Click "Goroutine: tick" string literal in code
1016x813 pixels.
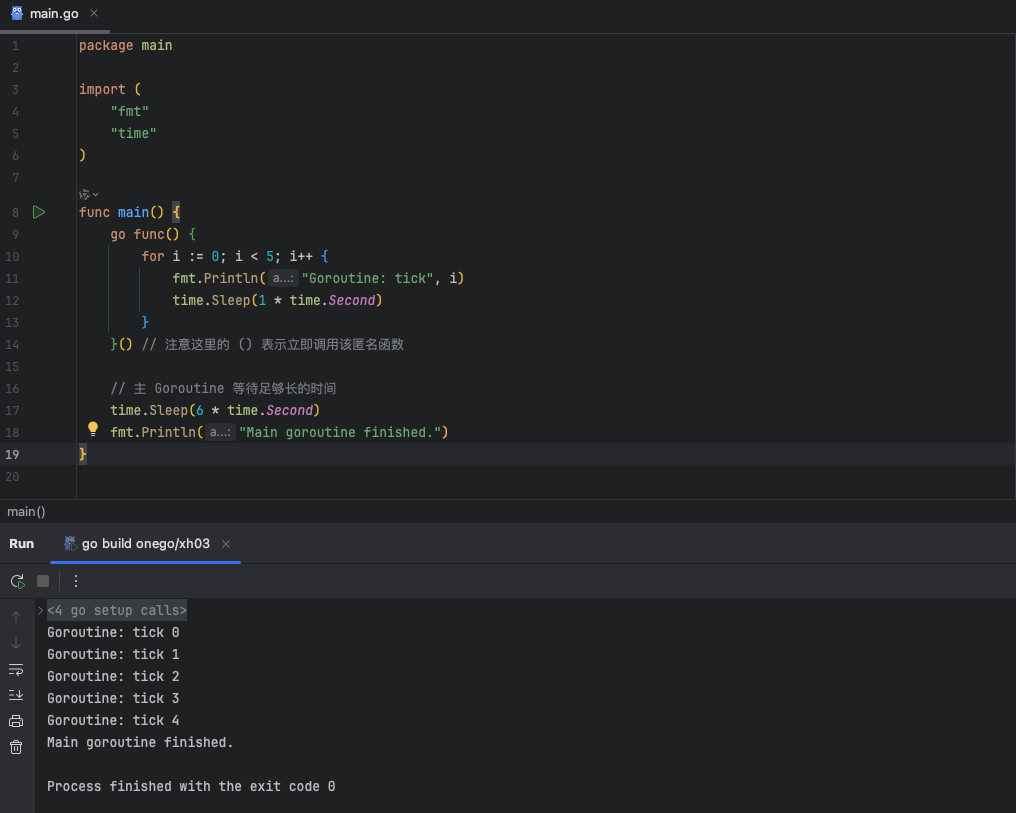coord(367,278)
